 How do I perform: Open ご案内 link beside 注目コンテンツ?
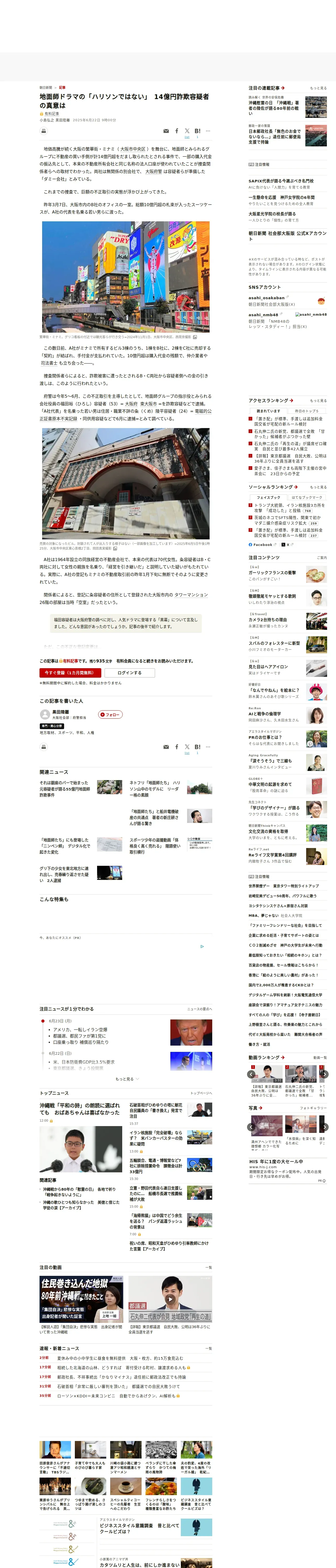[322, 558]
